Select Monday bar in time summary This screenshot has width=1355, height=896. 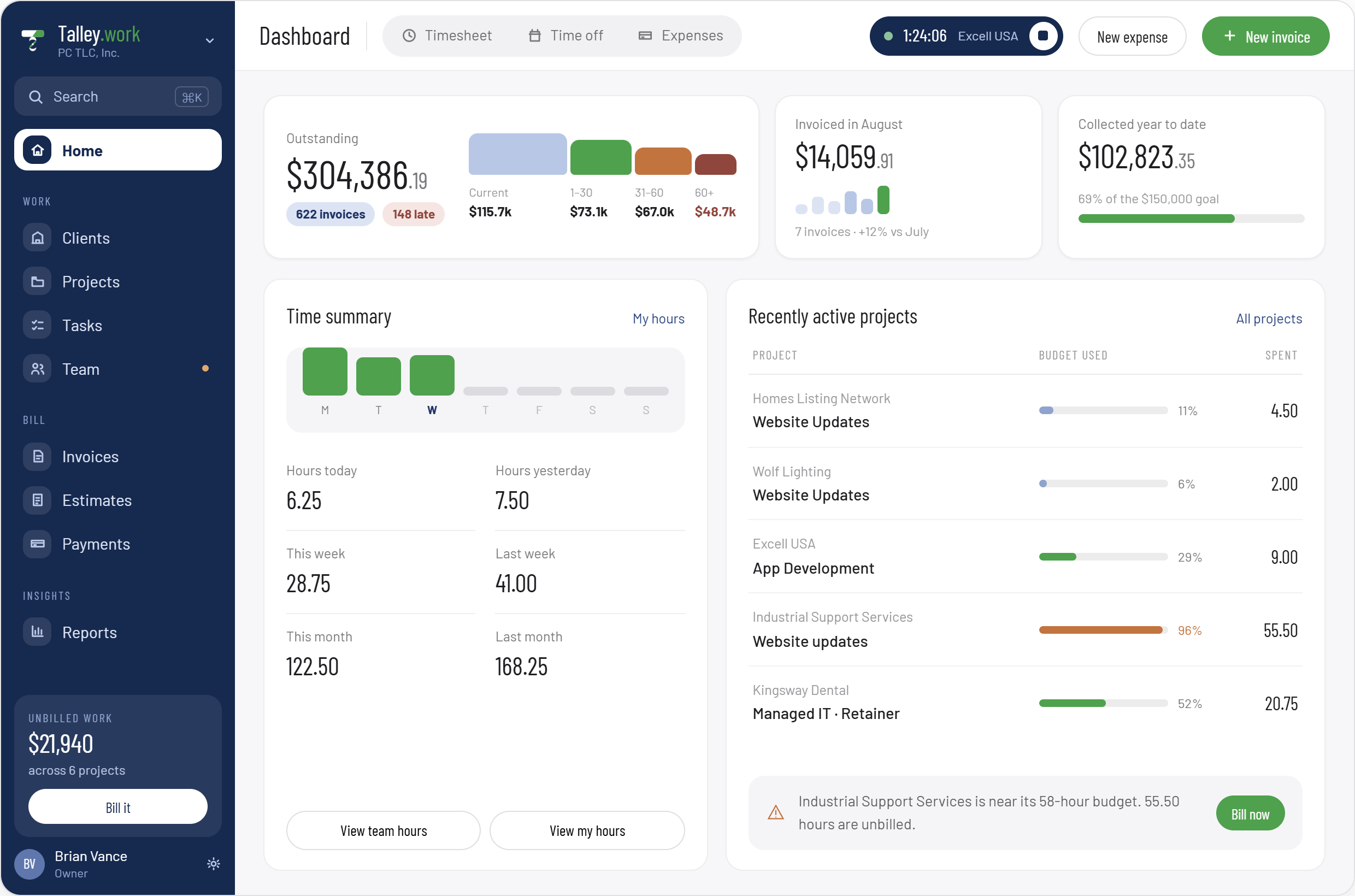[x=325, y=372]
